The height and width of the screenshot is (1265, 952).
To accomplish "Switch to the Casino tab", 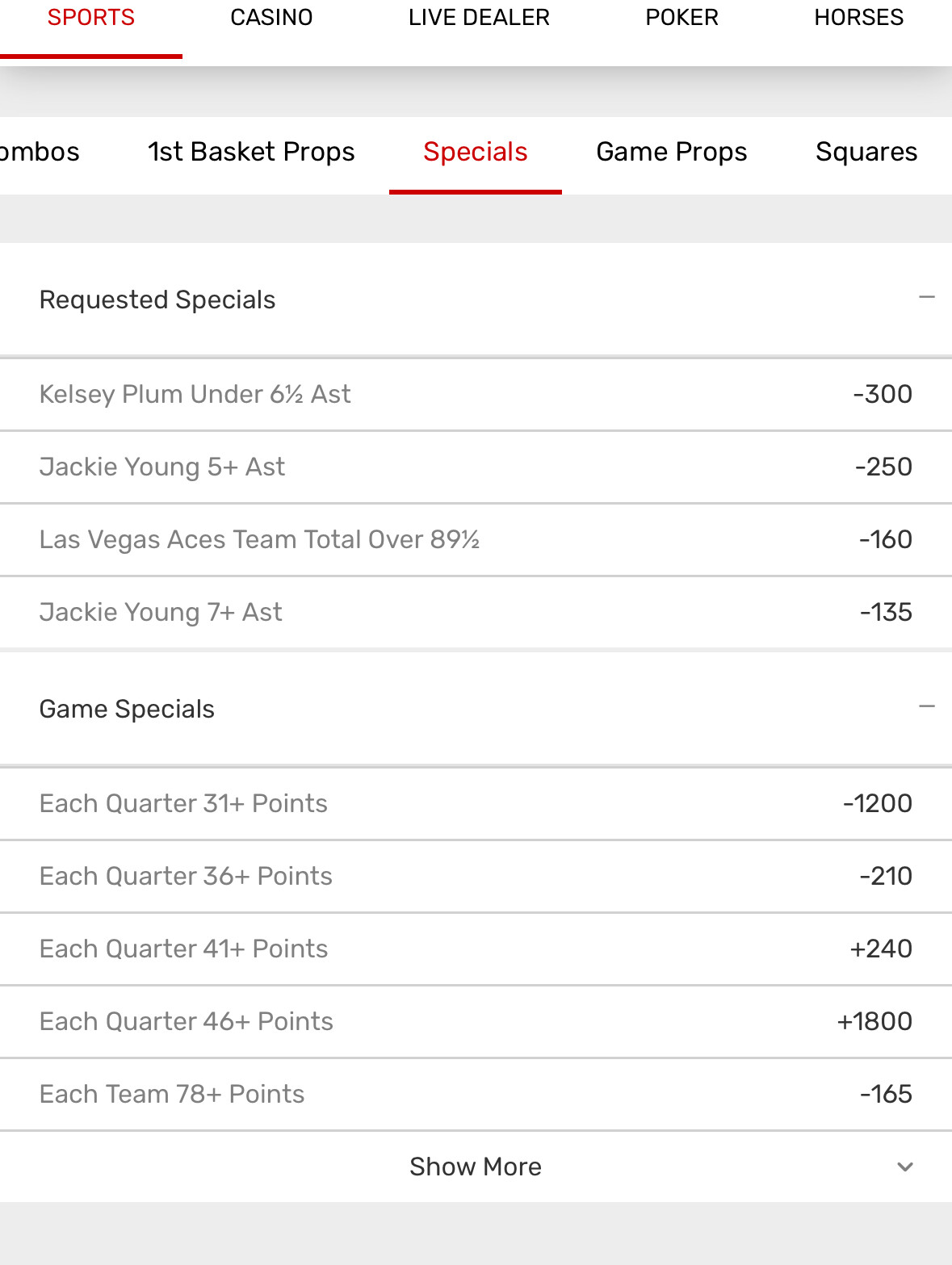I will [271, 18].
